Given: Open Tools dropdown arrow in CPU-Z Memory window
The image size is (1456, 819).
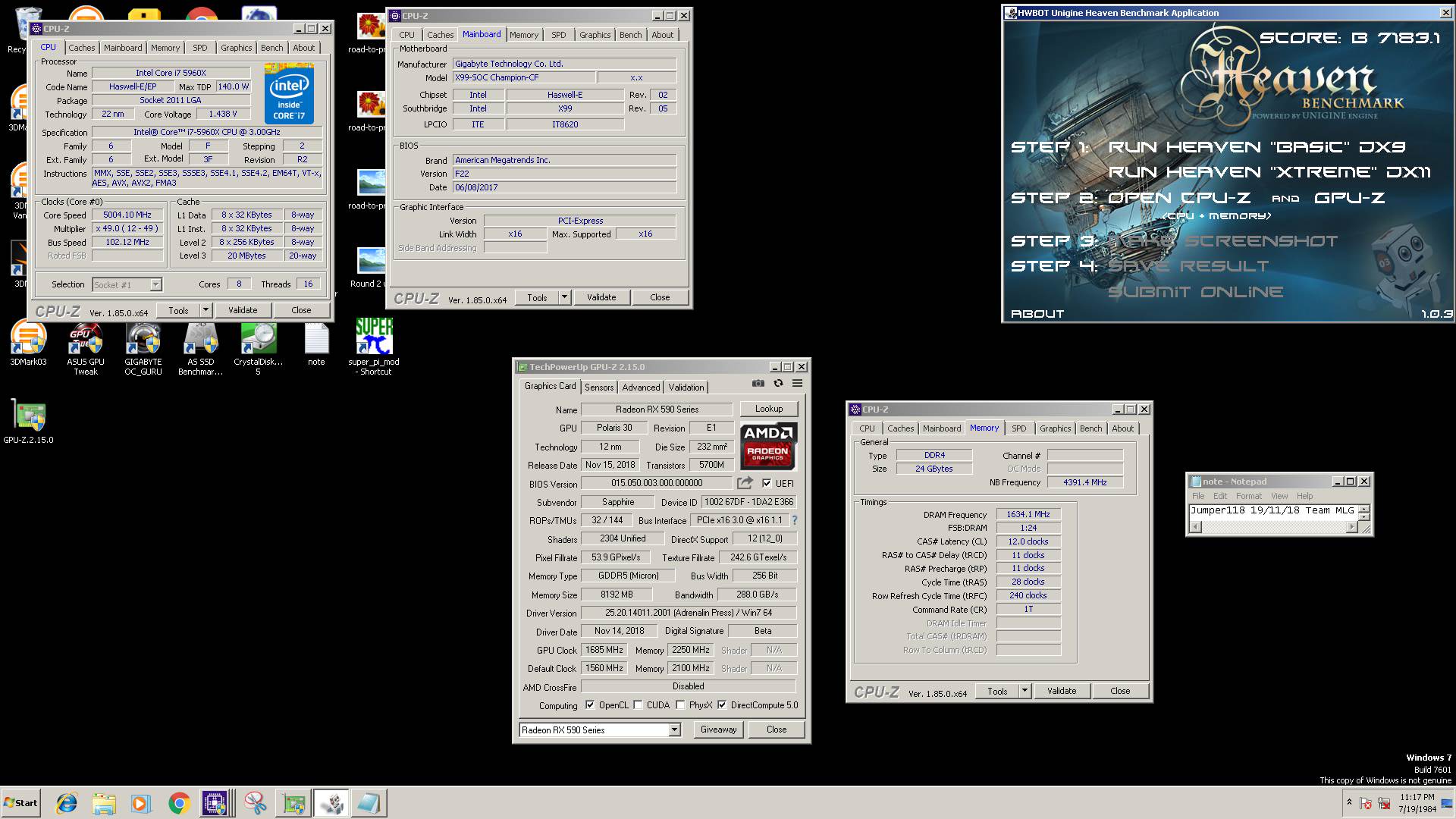Looking at the screenshot, I should (x=1025, y=691).
